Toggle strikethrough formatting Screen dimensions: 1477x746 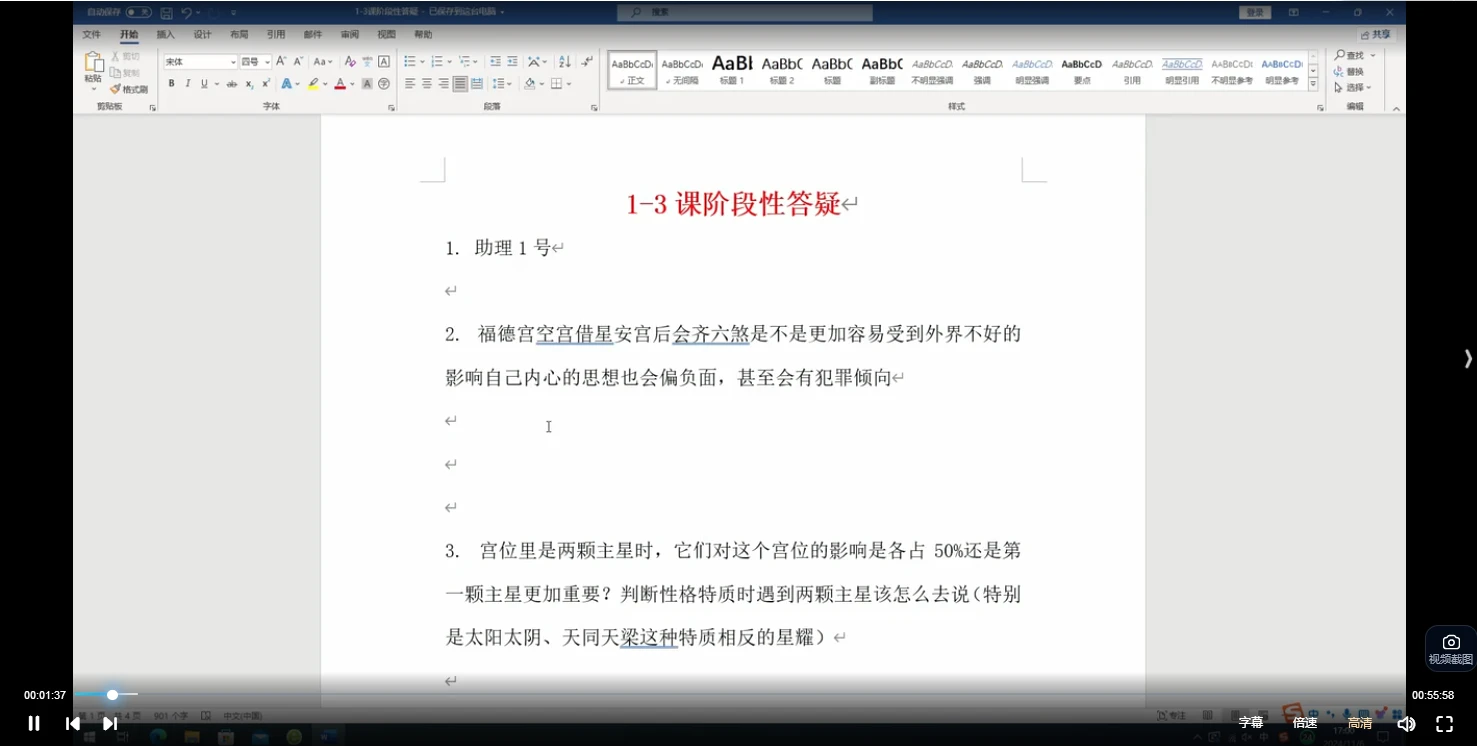pos(232,84)
